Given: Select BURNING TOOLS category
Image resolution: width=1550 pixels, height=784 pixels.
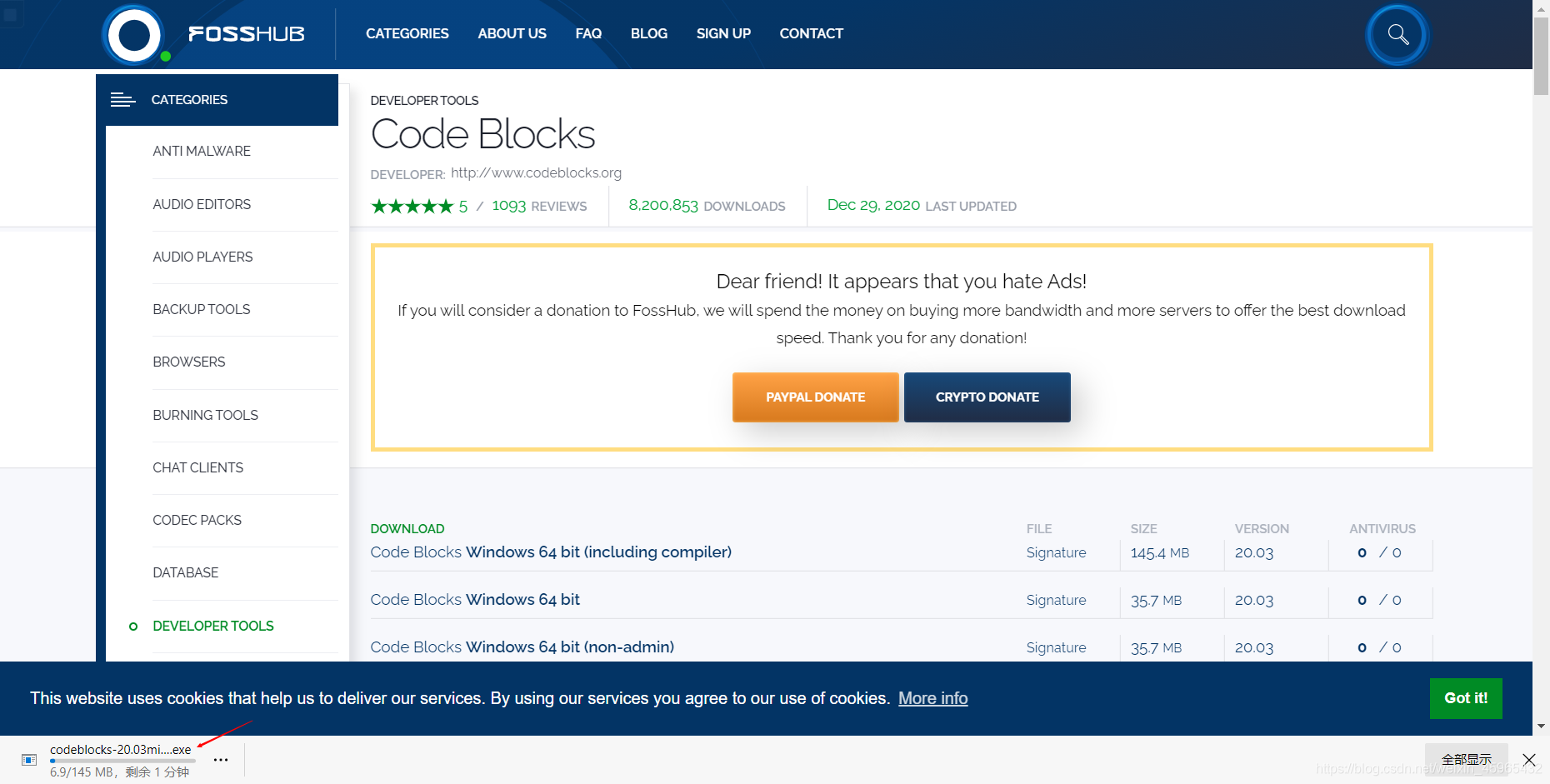Looking at the screenshot, I should pos(205,415).
